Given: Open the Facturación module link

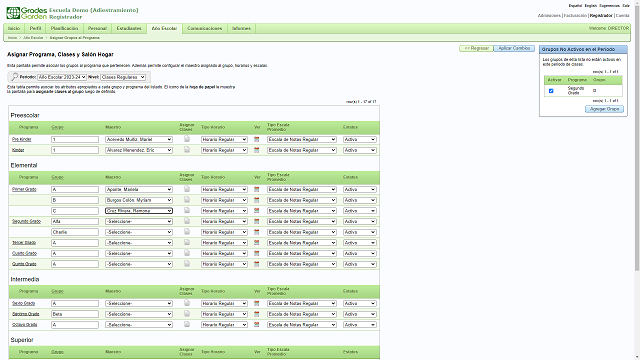Looking at the screenshot, I should coord(575,16).
